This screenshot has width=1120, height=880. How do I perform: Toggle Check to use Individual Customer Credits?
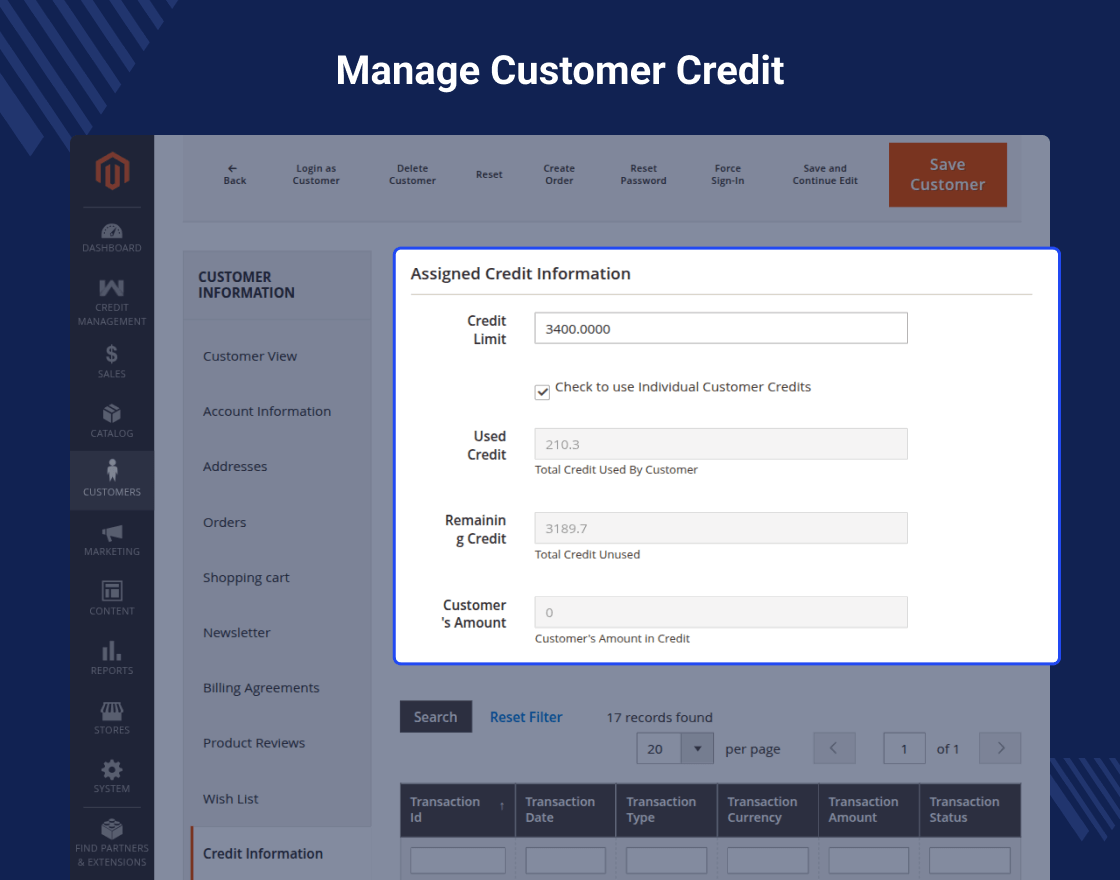pos(542,391)
